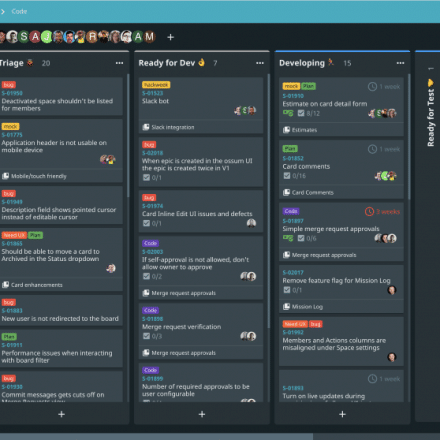Open Mobile/touch friendly epic icon
Screen dimensions: 440x440
5,176
